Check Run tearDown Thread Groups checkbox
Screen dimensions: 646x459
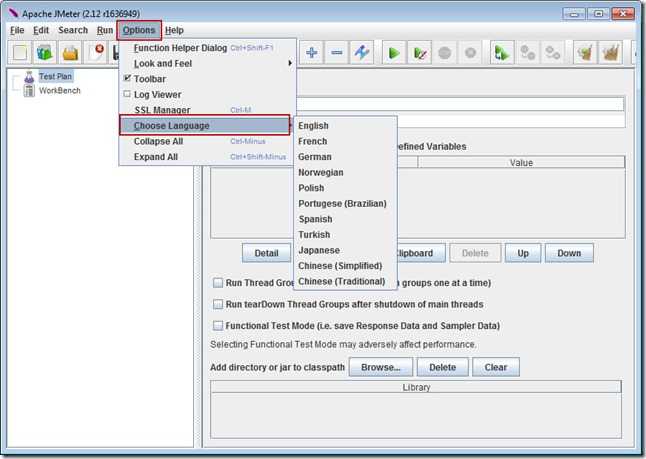point(218,304)
